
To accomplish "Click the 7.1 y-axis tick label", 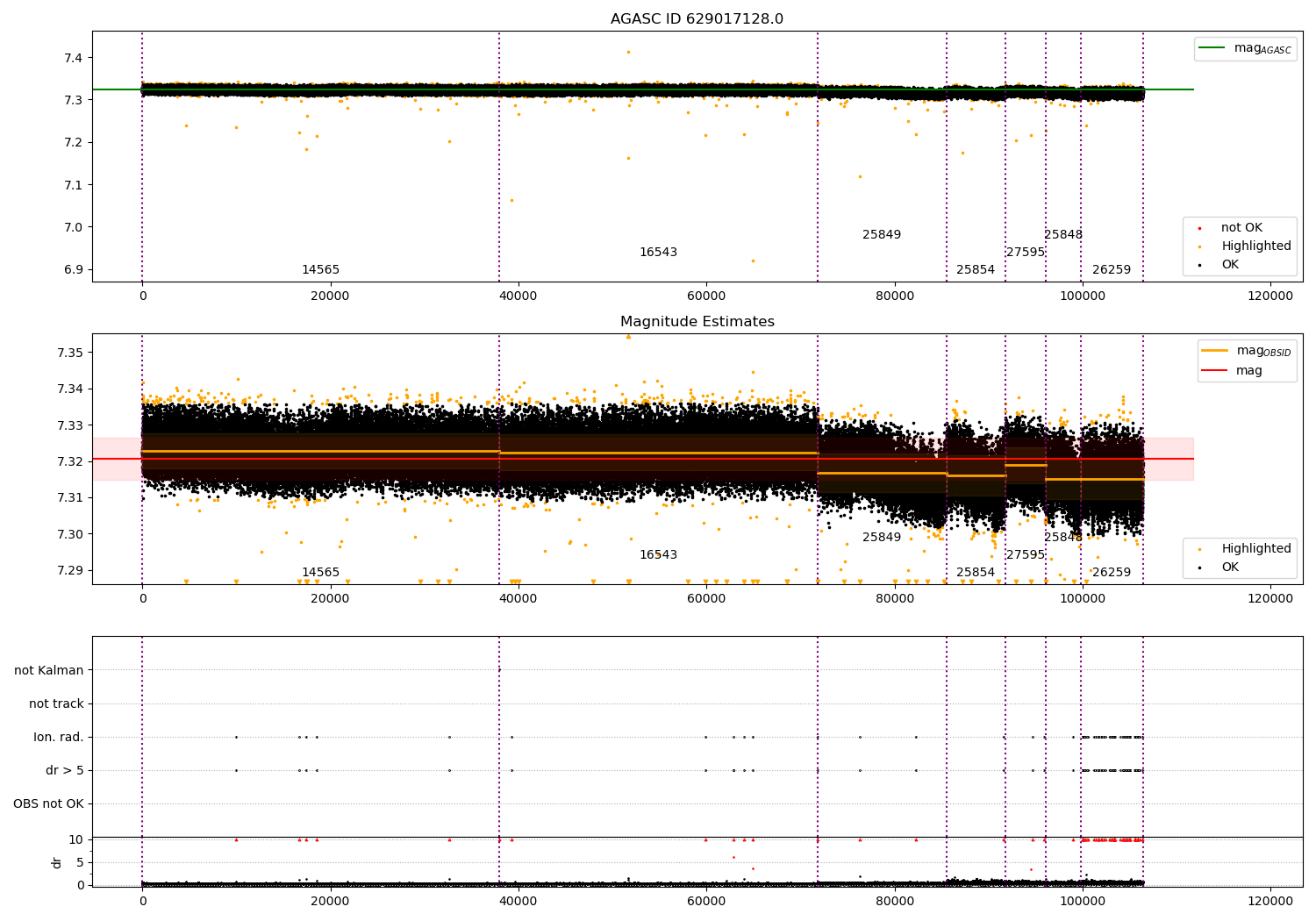I will (74, 185).
